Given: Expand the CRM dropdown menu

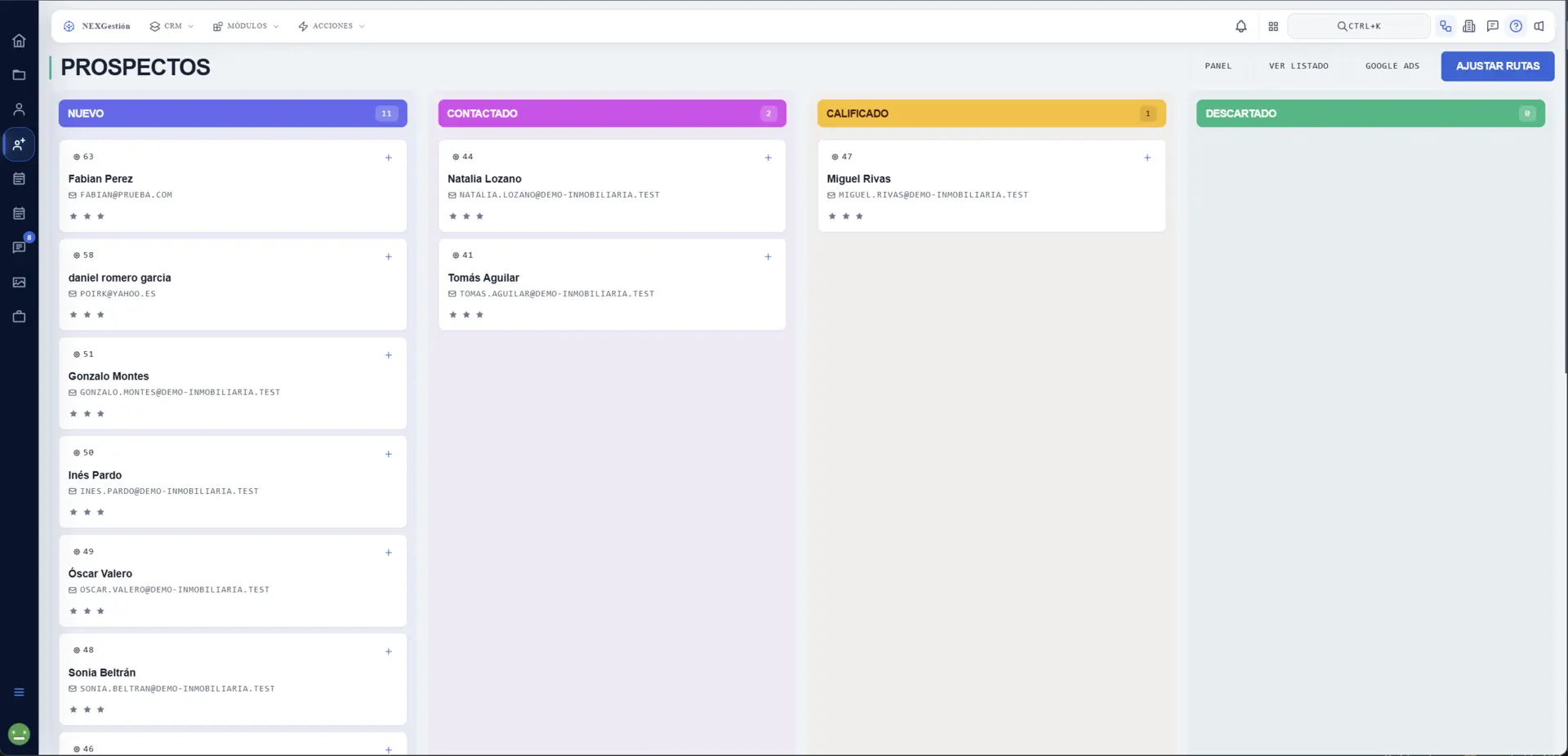Looking at the screenshot, I should [171, 26].
